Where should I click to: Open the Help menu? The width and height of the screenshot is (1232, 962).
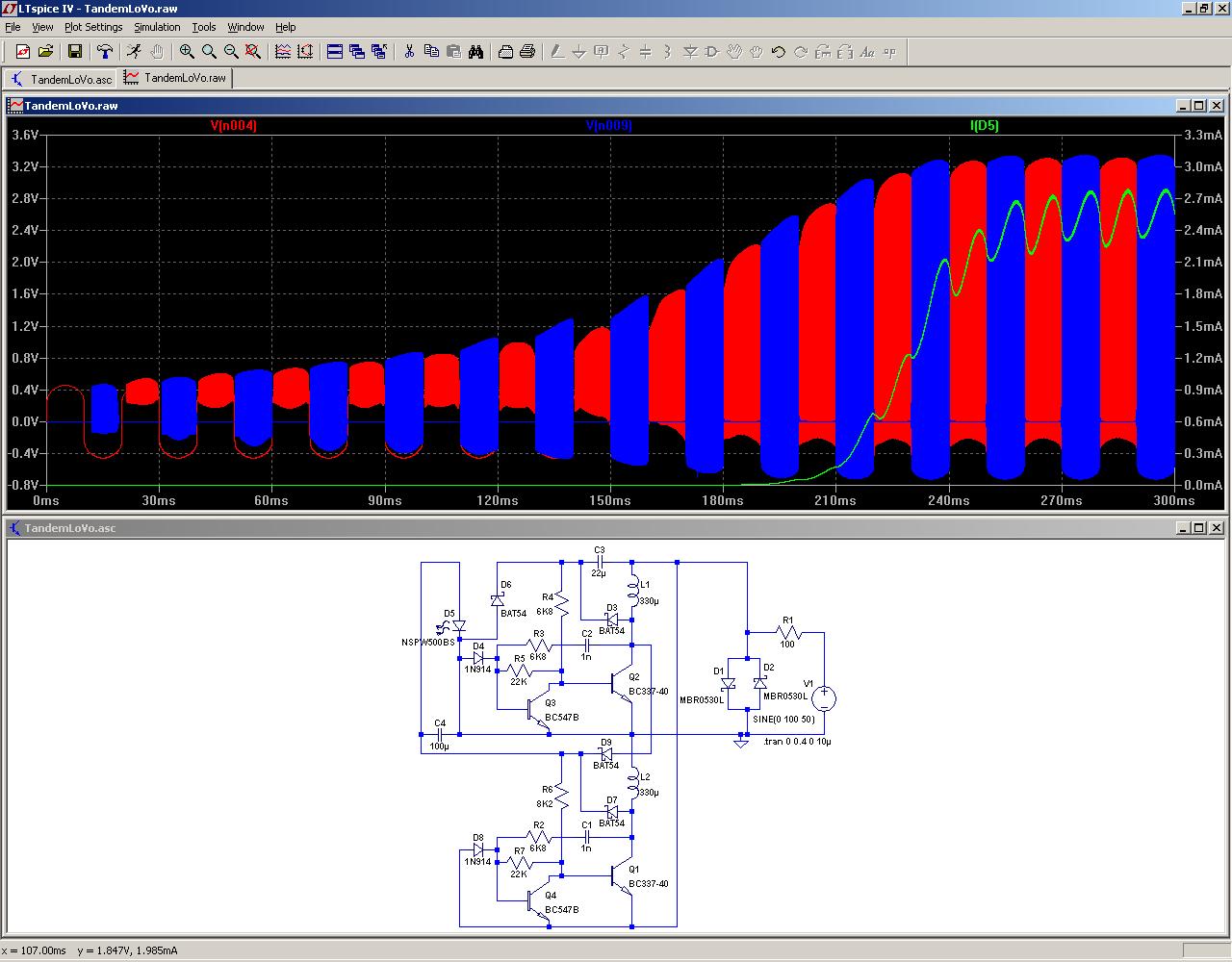pos(286,27)
